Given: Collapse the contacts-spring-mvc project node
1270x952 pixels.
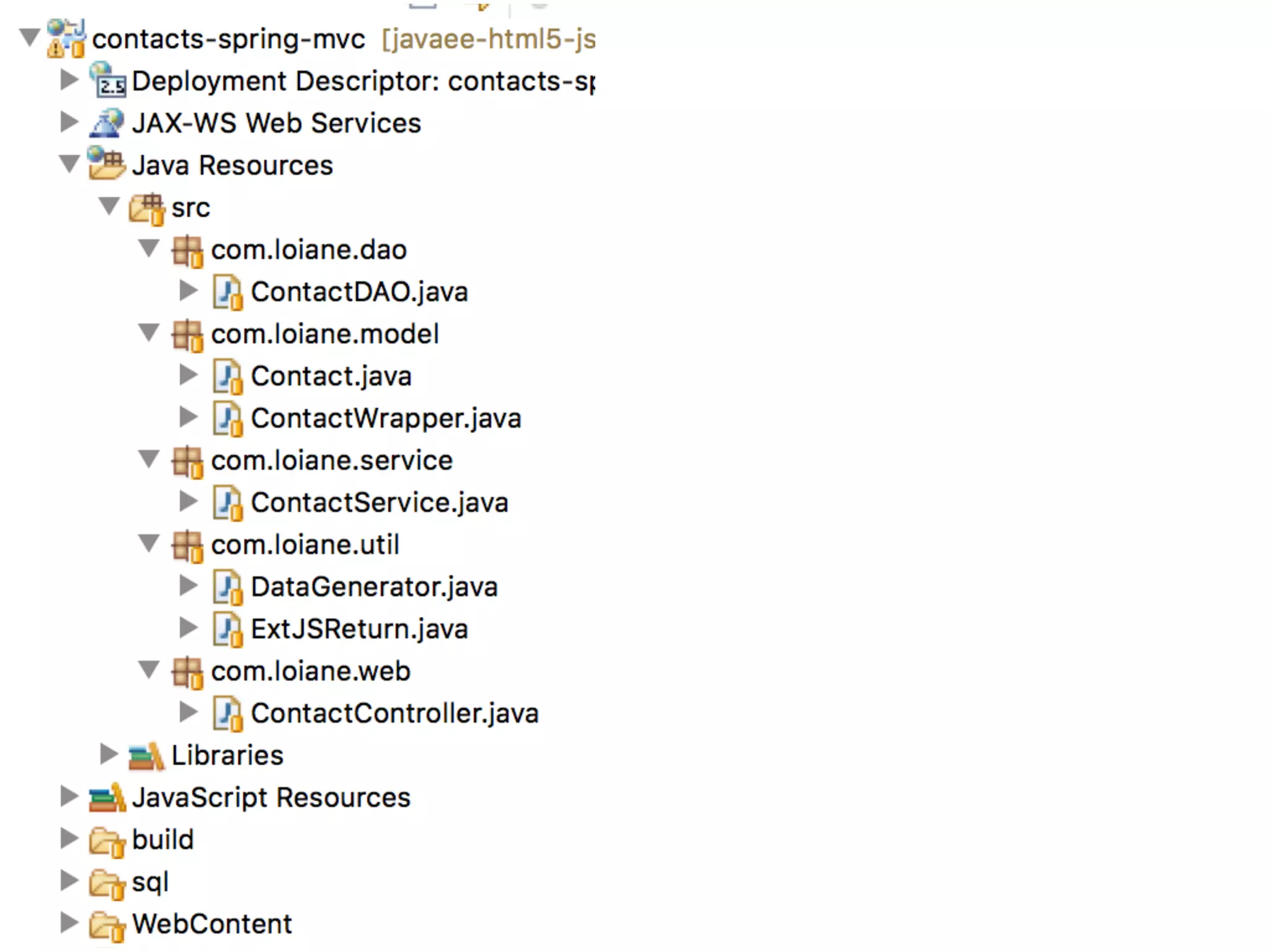Looking at the screenshot, I should 29,37.
